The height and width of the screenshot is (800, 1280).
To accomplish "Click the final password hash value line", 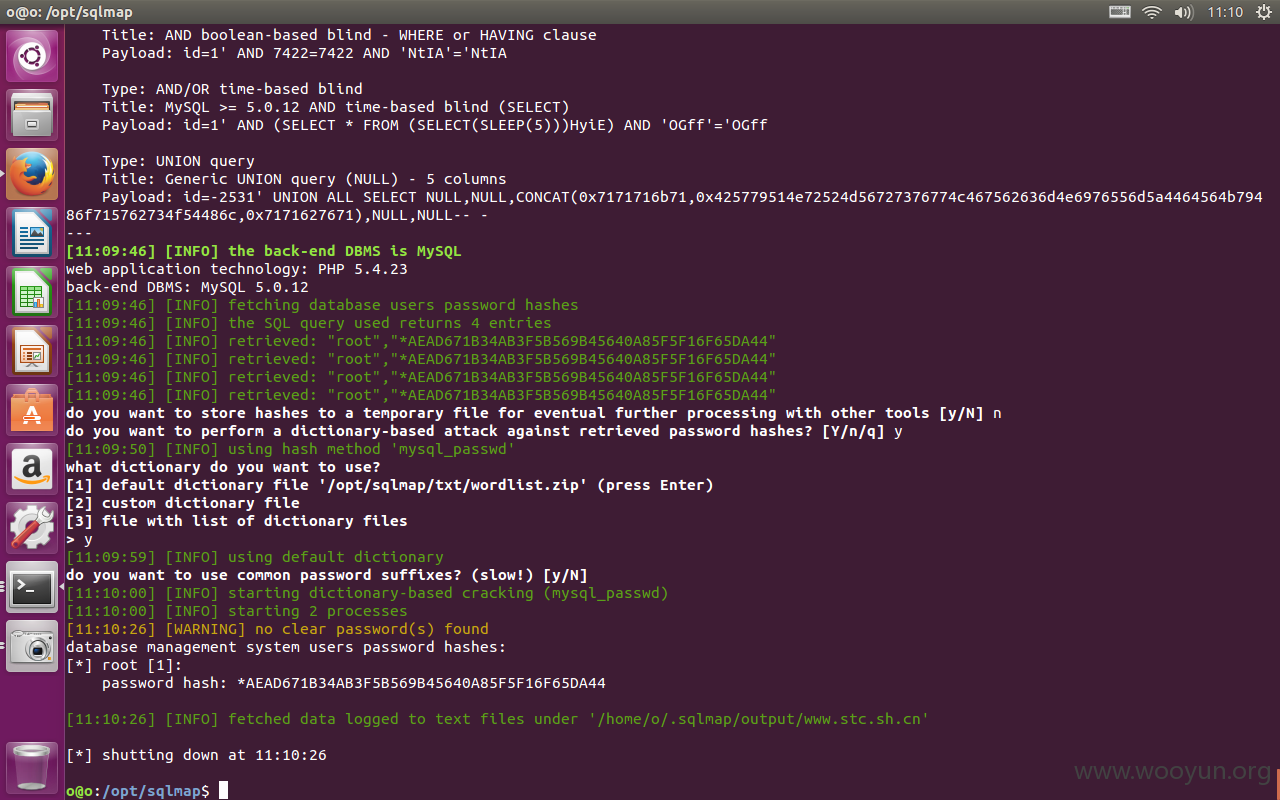I will click(354, 683).
